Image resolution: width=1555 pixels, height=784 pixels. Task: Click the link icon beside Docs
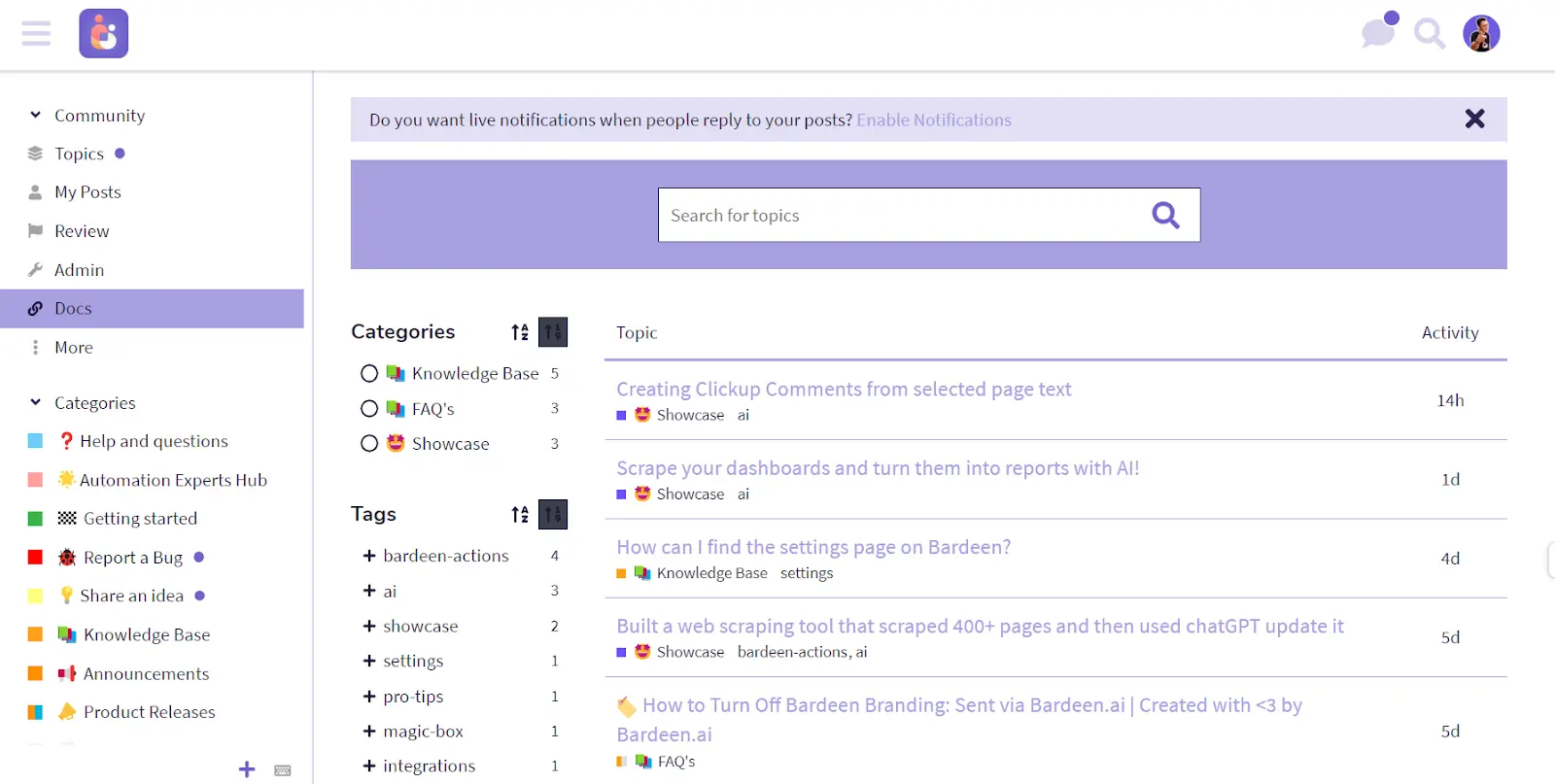(x=35, y=308)
